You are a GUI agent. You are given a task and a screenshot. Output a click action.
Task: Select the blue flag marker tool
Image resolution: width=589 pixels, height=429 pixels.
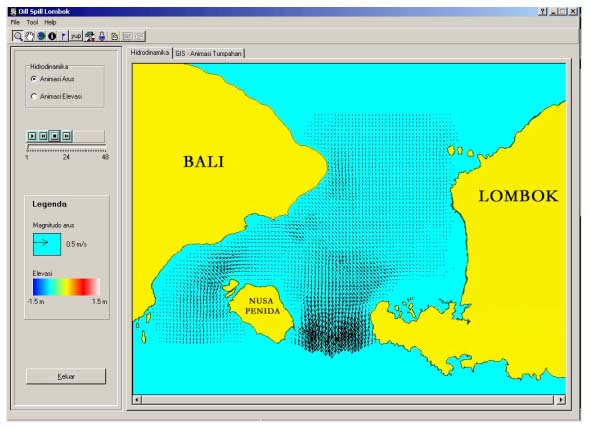[63, 36]
